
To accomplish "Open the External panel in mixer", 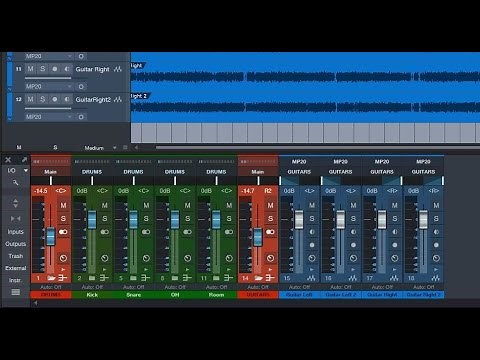I will click(15, 268).
